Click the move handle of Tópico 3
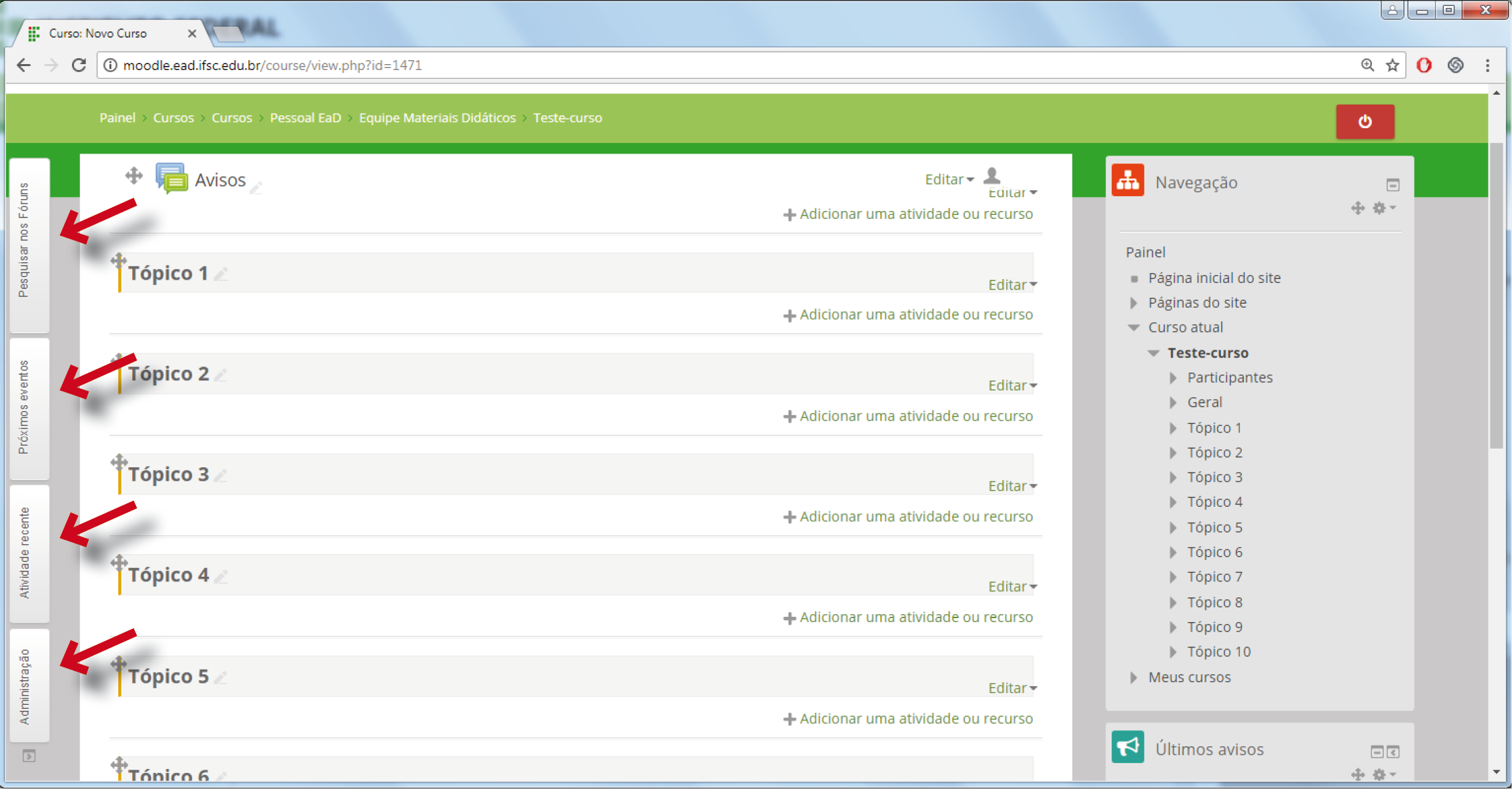The image size is (1512, 789). [119, 462]
